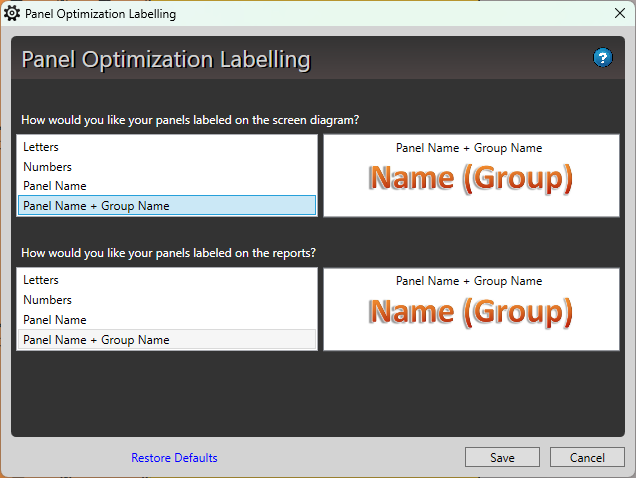
Task: Pick Panel Name for report labels
Action: pyautogui.click(x=54, y=320)
